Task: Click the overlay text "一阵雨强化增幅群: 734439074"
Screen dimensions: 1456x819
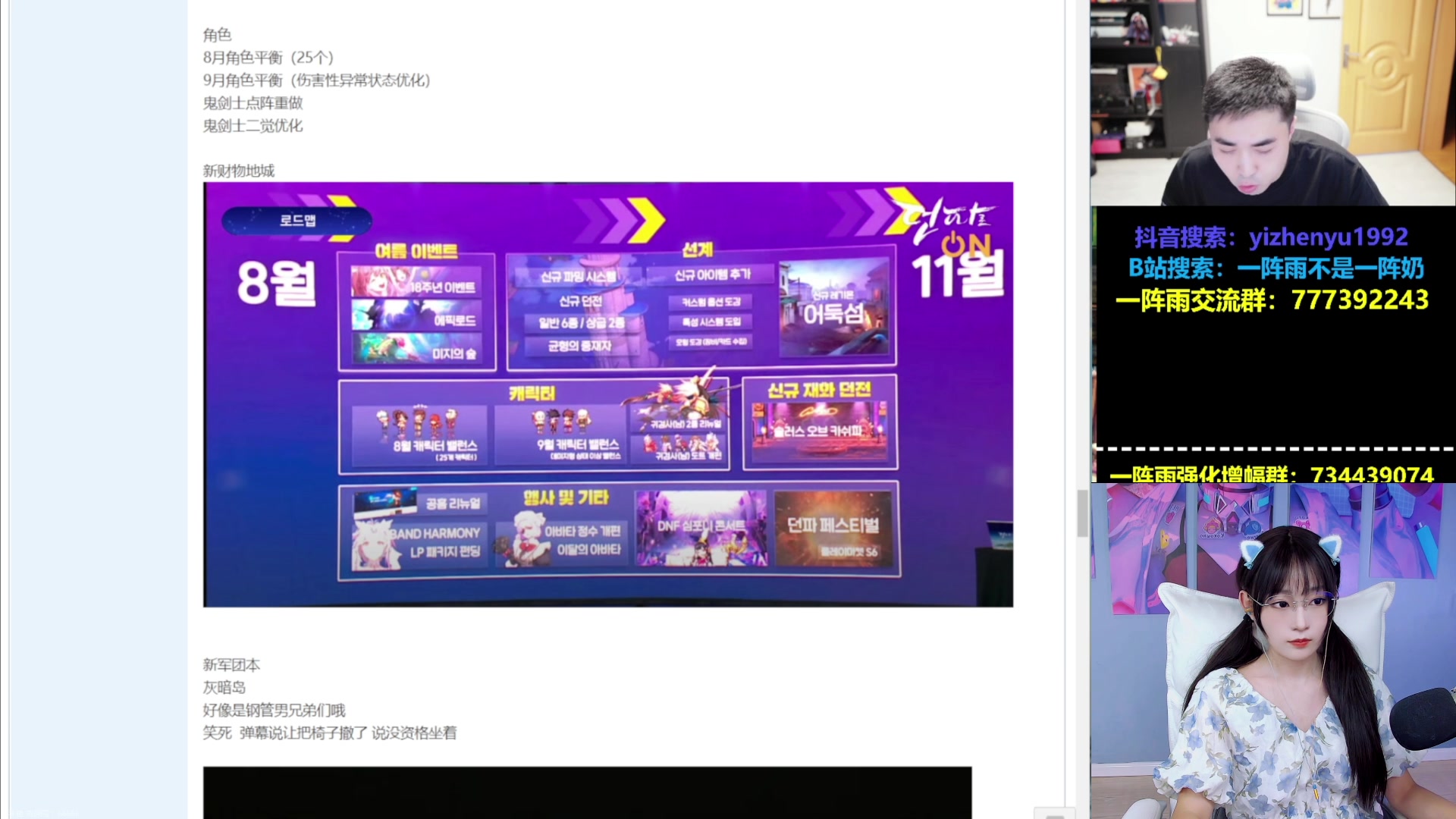Action: [x=1272, y=474]
